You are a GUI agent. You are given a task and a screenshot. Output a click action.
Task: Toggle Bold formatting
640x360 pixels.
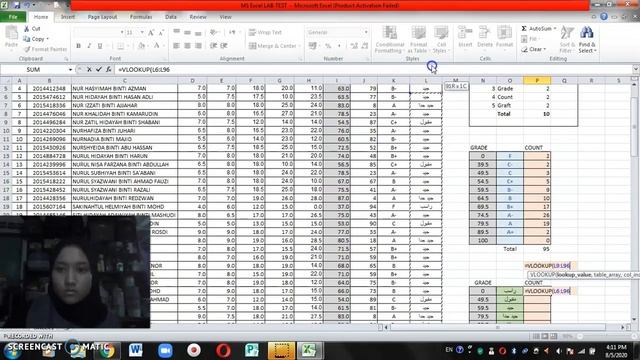78,46
